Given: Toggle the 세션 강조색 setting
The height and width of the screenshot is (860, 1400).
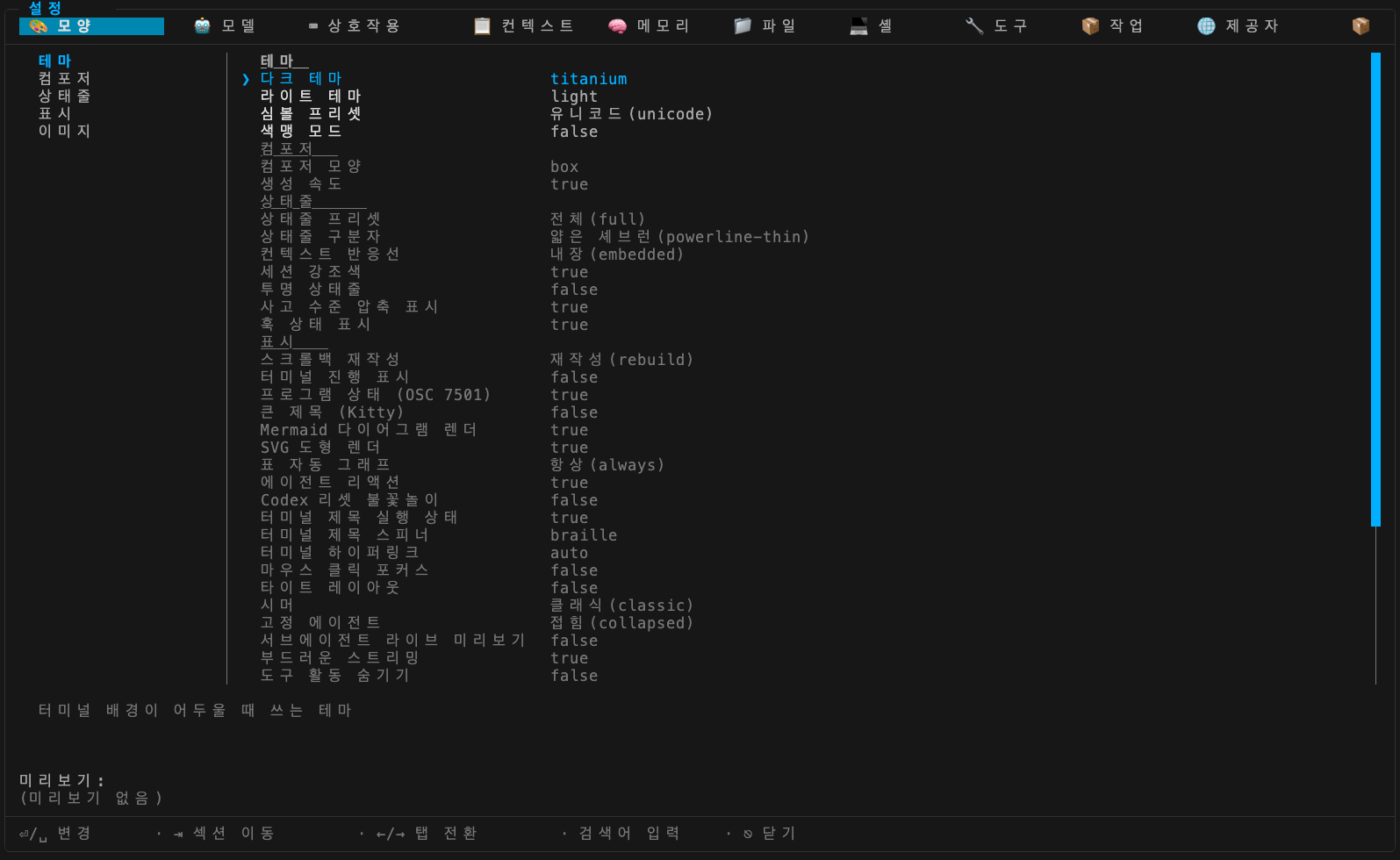Looking at the screenshot, I should tap(570, 272).
